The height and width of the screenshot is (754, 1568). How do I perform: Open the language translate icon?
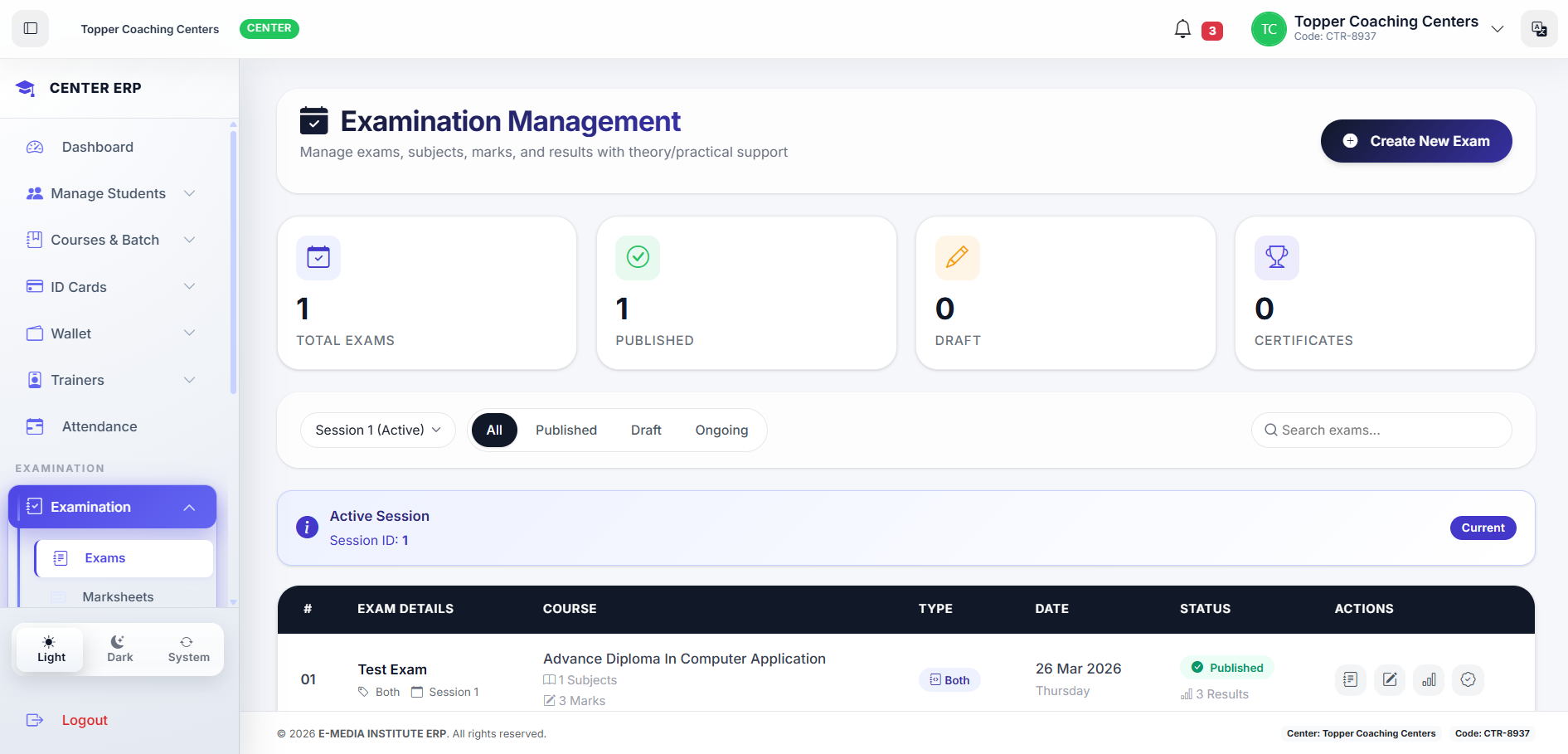[1538, 29]
